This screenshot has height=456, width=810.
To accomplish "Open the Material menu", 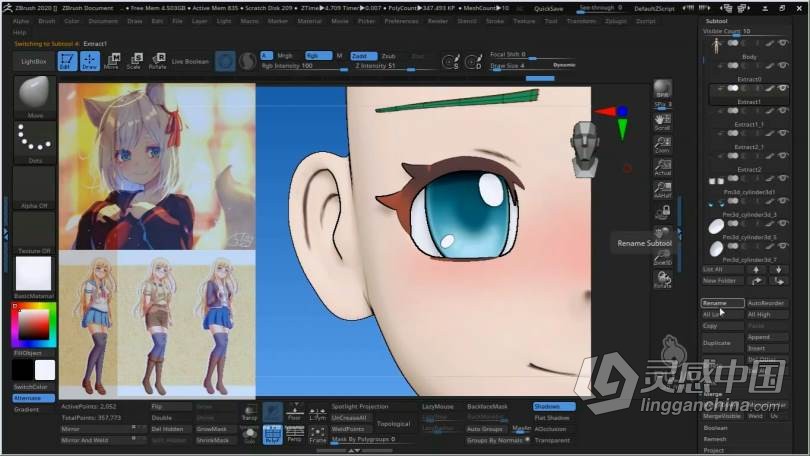I will tap(309, 21).
